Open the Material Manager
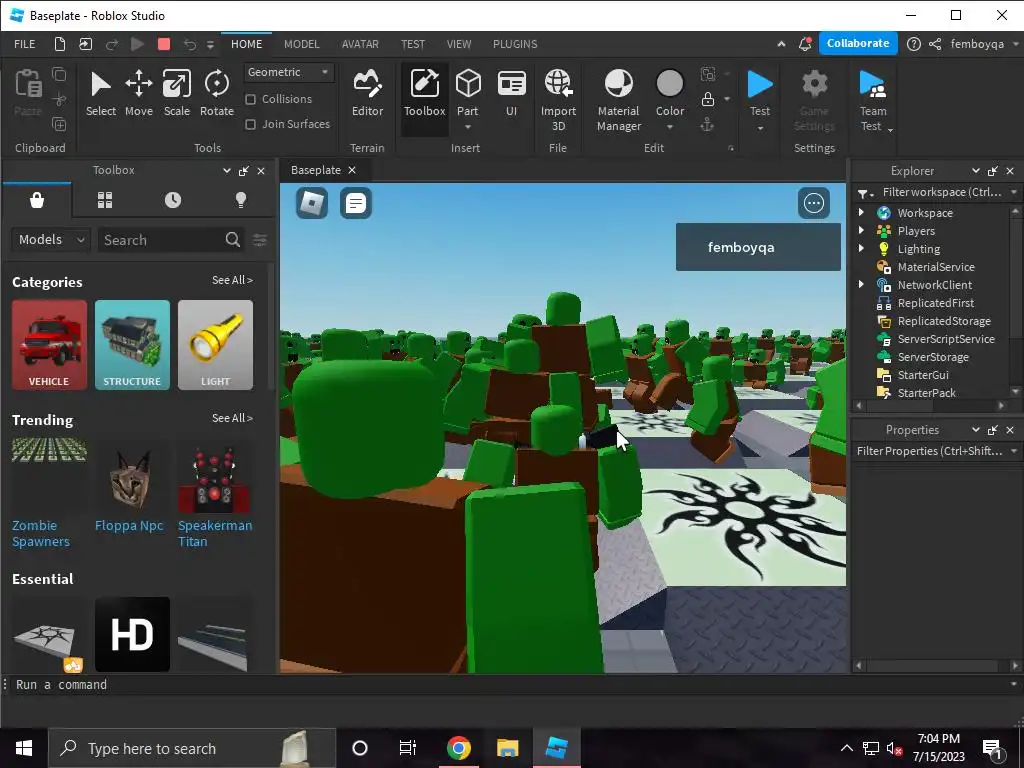 click(x=618, y=101)
